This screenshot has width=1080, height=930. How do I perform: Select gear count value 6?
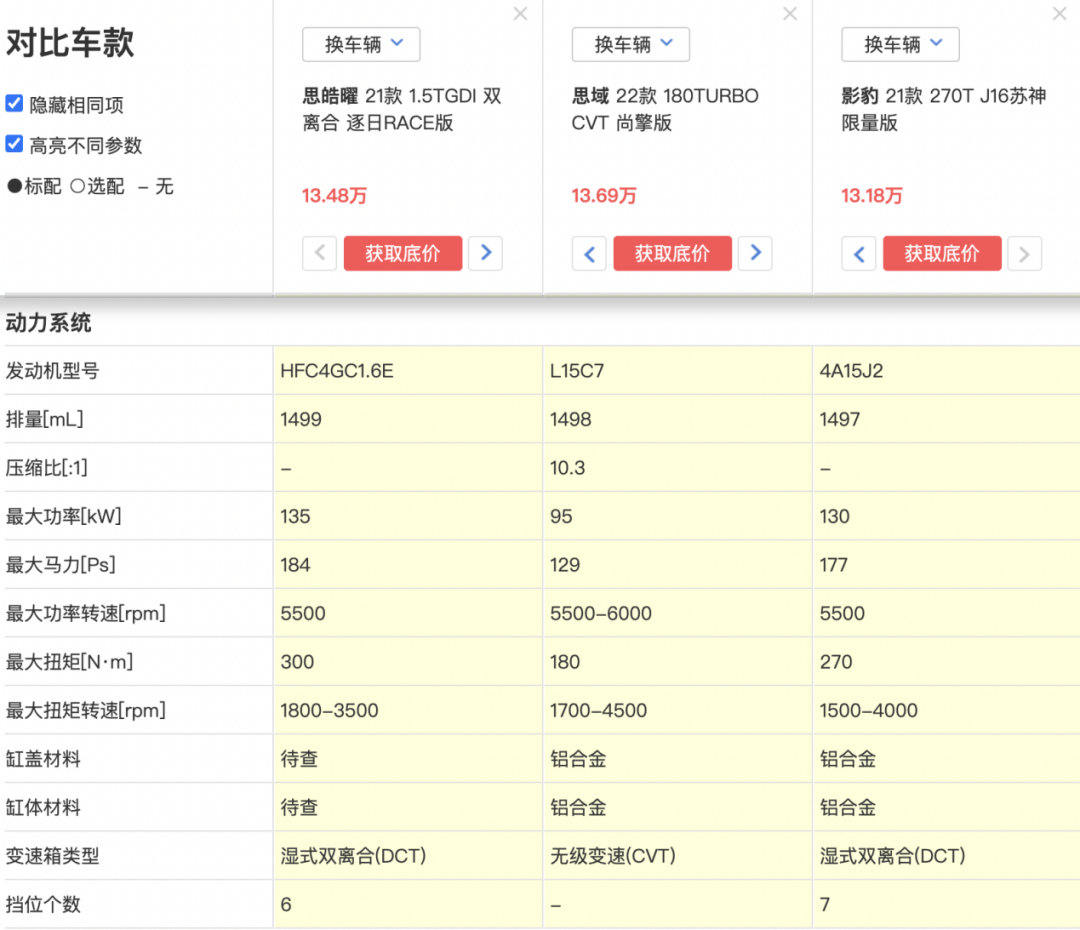[286, 905]
